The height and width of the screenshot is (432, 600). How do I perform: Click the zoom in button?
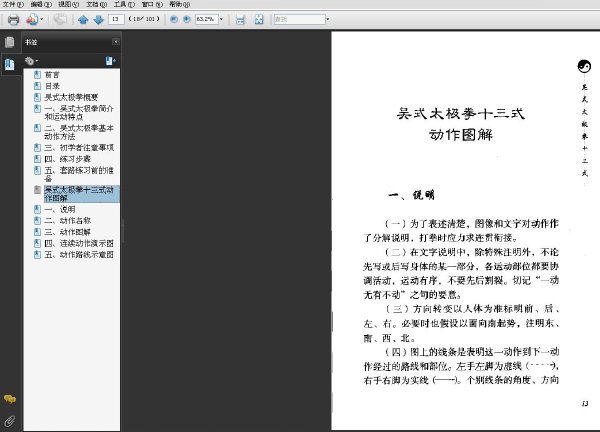[187, 19]
